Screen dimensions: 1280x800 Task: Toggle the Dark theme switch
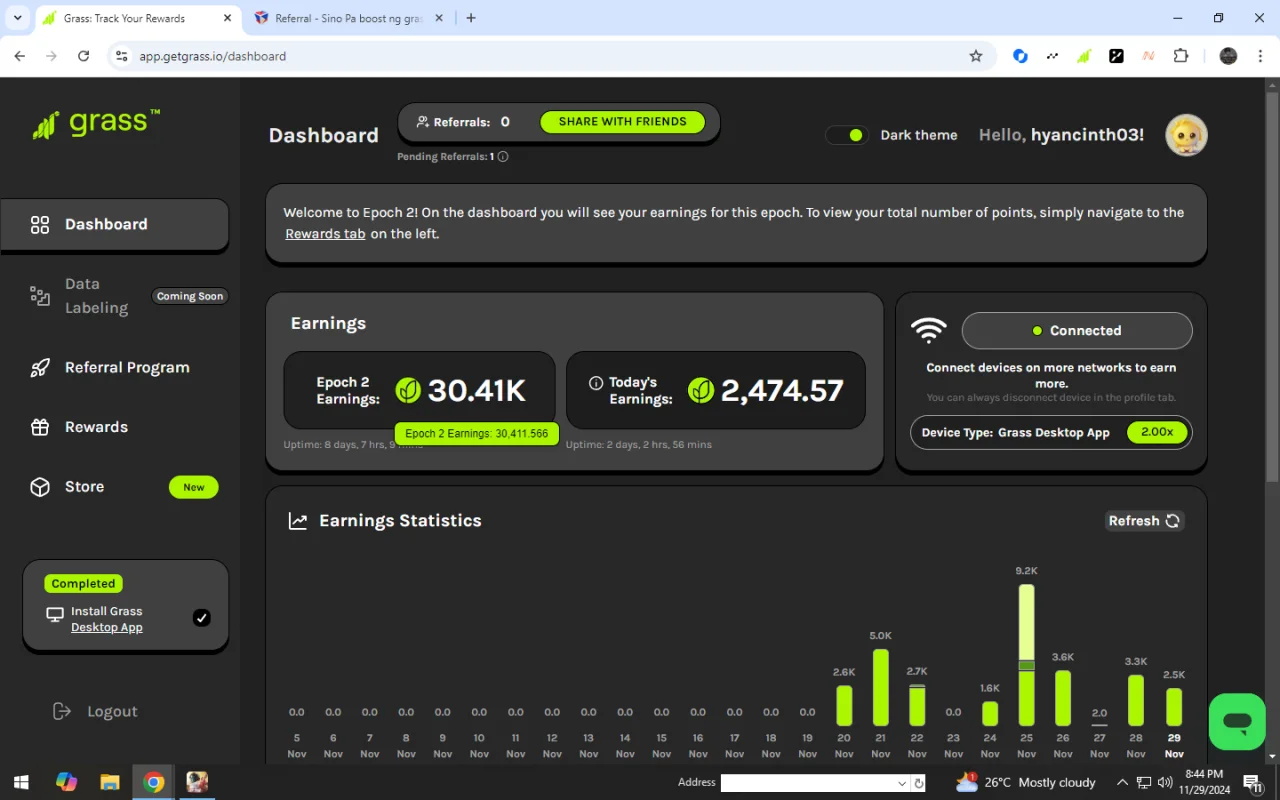click(847, 135)
